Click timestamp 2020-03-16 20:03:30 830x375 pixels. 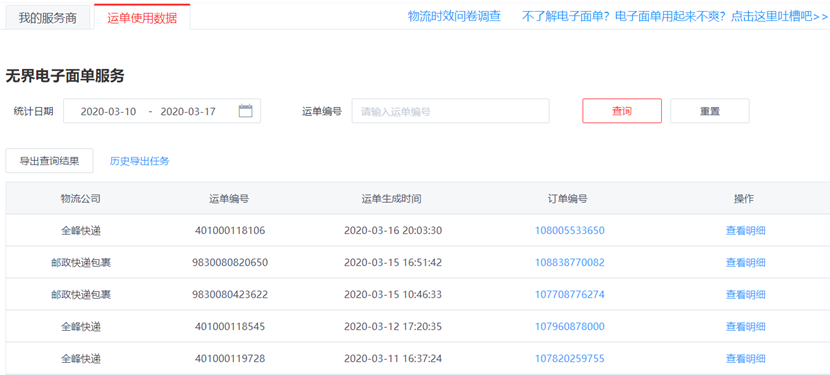393,230
